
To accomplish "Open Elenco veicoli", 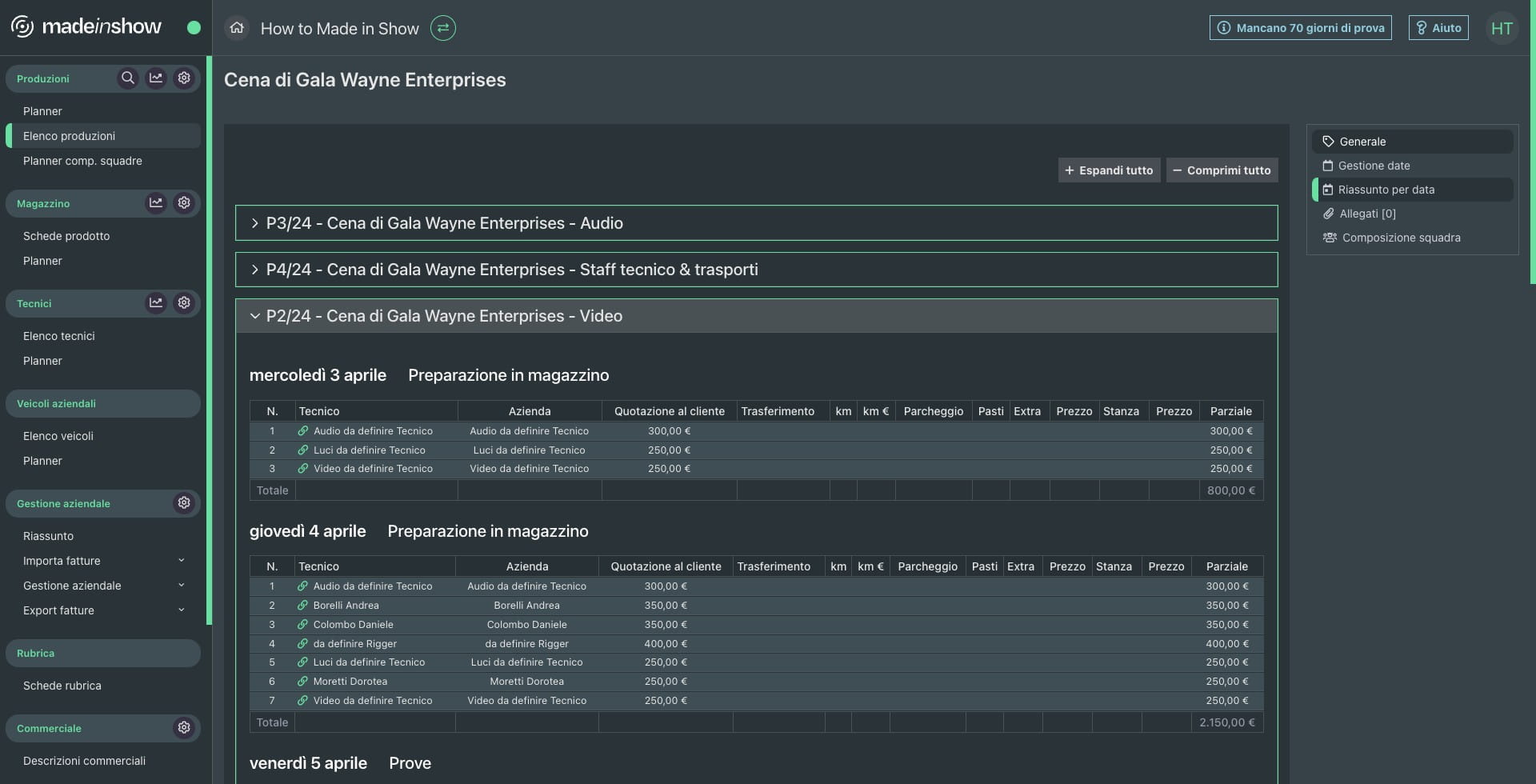I will tap(58, 436).
